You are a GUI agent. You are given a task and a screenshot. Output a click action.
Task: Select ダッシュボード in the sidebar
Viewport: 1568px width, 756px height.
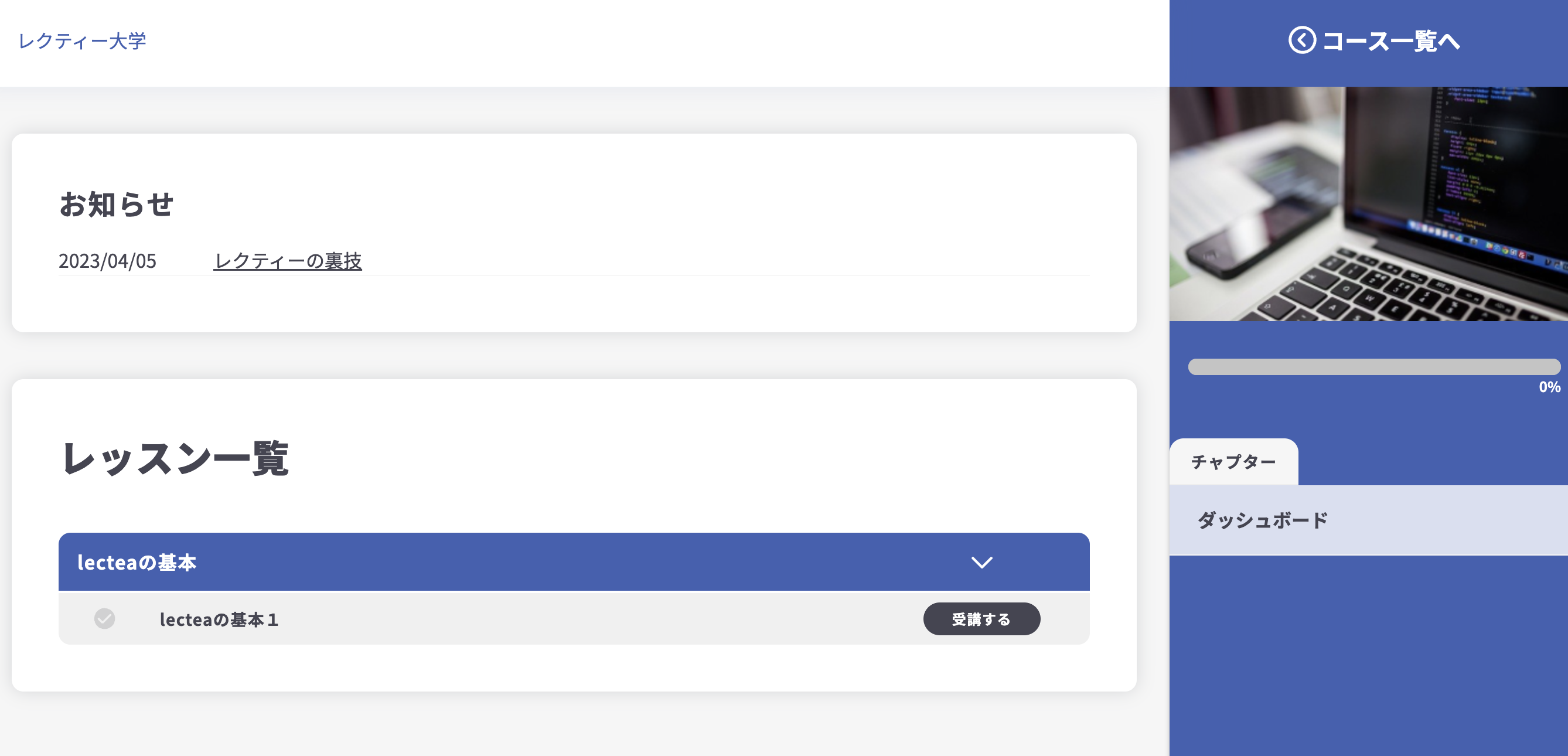pyautogui.click(x=1263, y=520)
